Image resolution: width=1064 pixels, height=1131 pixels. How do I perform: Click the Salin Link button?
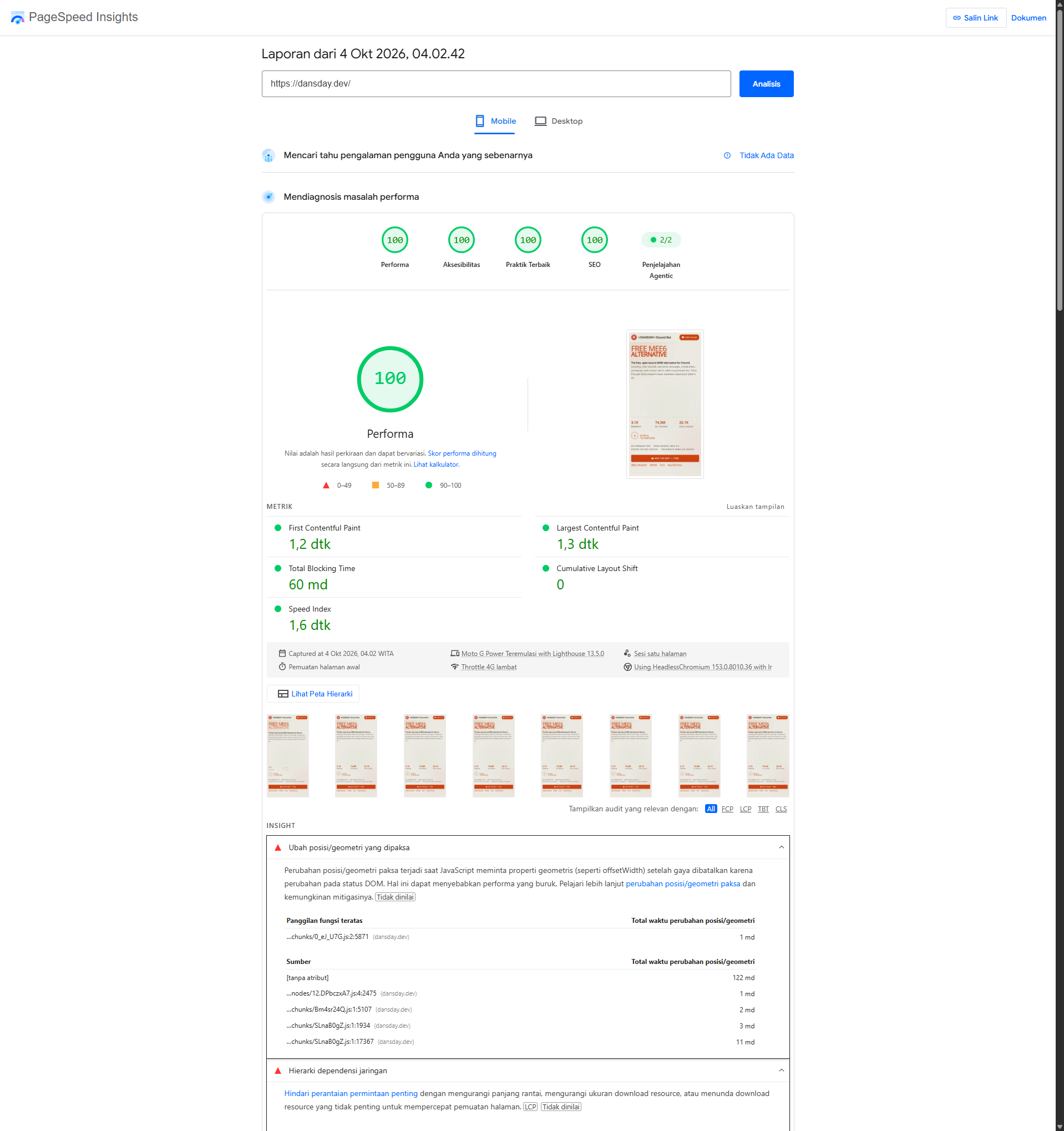(975, 18)
